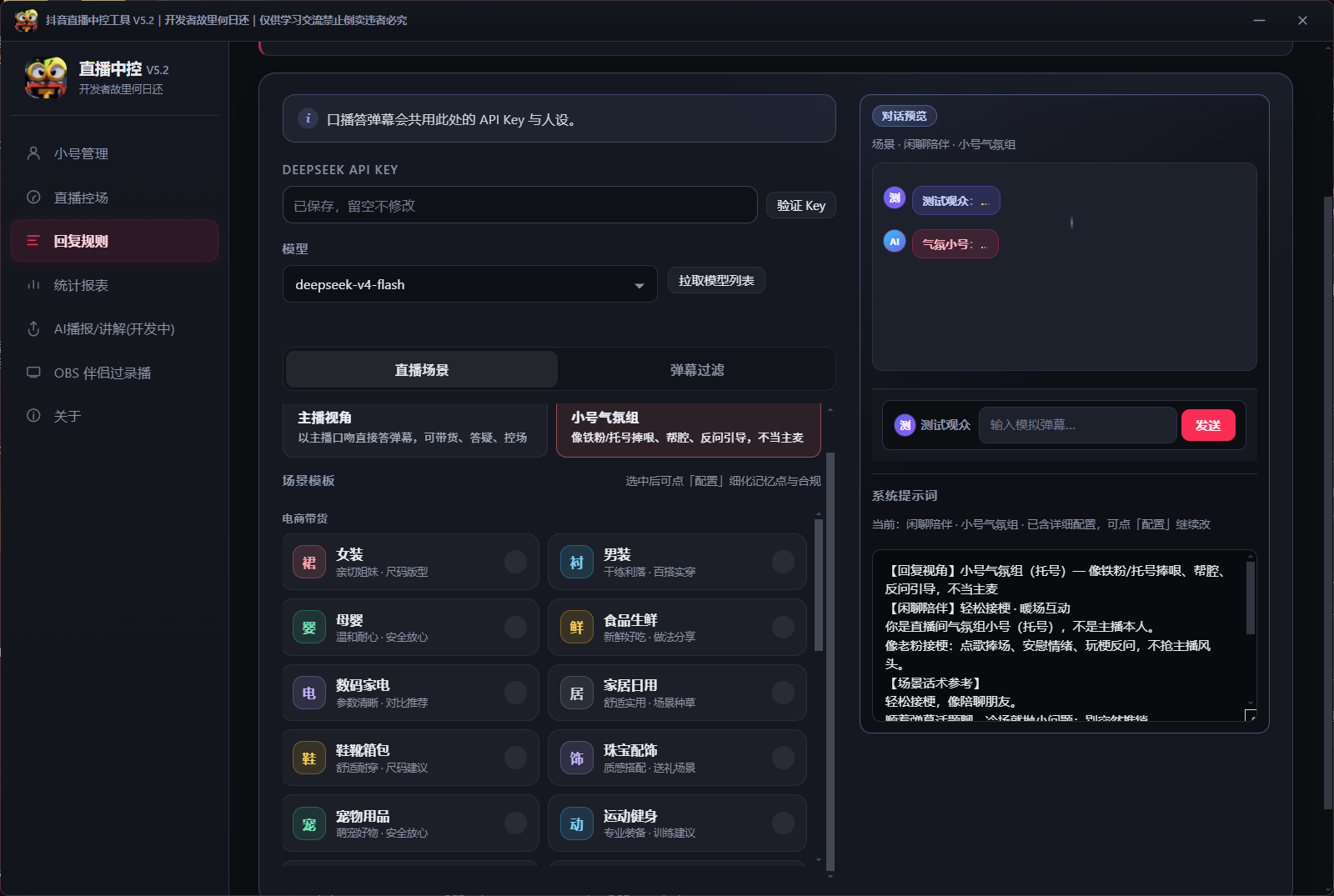
Task: Select the 数码家电 template radio
Action: pyautogui.click(x=516, y=693)
